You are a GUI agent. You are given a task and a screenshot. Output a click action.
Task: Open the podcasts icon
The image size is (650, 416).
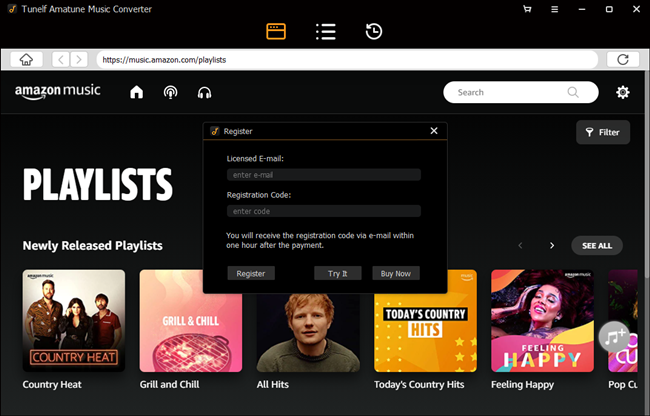tap(170, 92)
